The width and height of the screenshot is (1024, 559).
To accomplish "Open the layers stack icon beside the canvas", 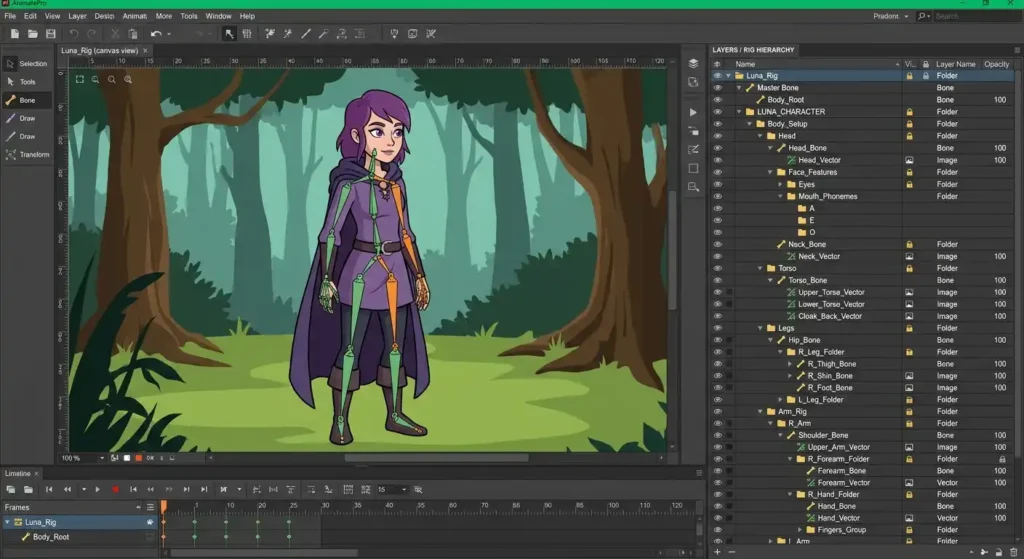I will (693, 63).
